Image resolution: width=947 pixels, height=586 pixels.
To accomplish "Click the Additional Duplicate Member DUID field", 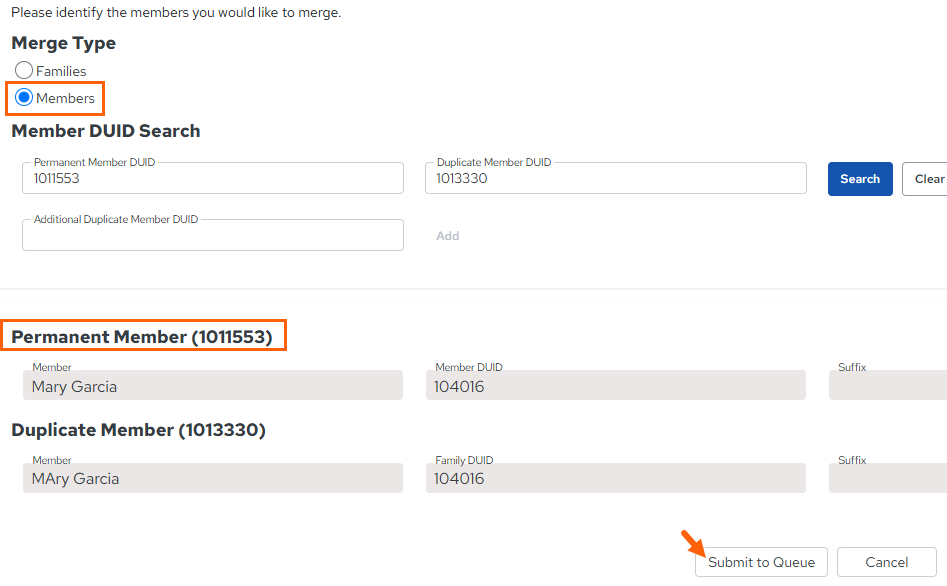I will (x=213, y=235).
